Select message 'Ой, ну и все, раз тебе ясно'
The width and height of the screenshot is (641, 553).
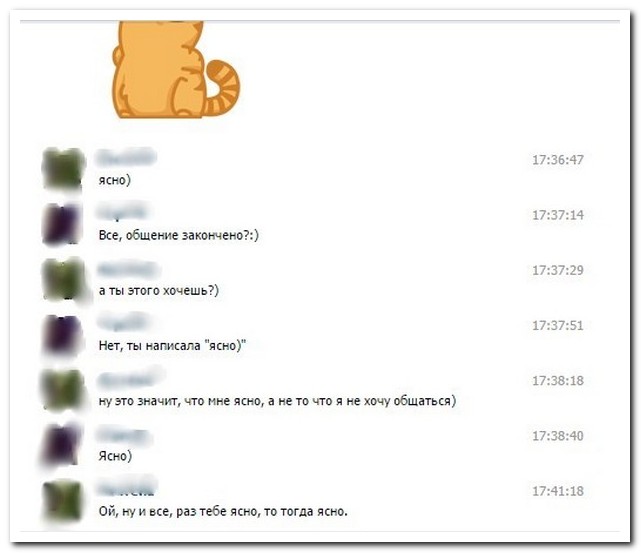tap(223, 511)
